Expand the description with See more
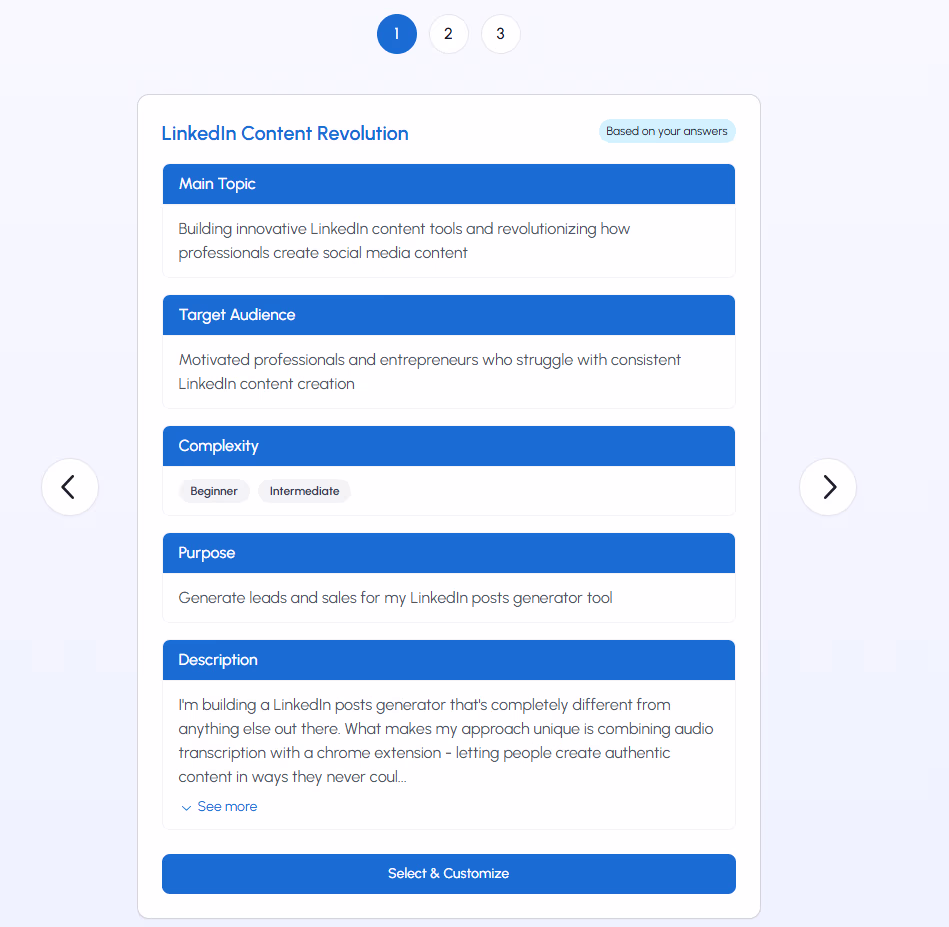 (220, 807)
